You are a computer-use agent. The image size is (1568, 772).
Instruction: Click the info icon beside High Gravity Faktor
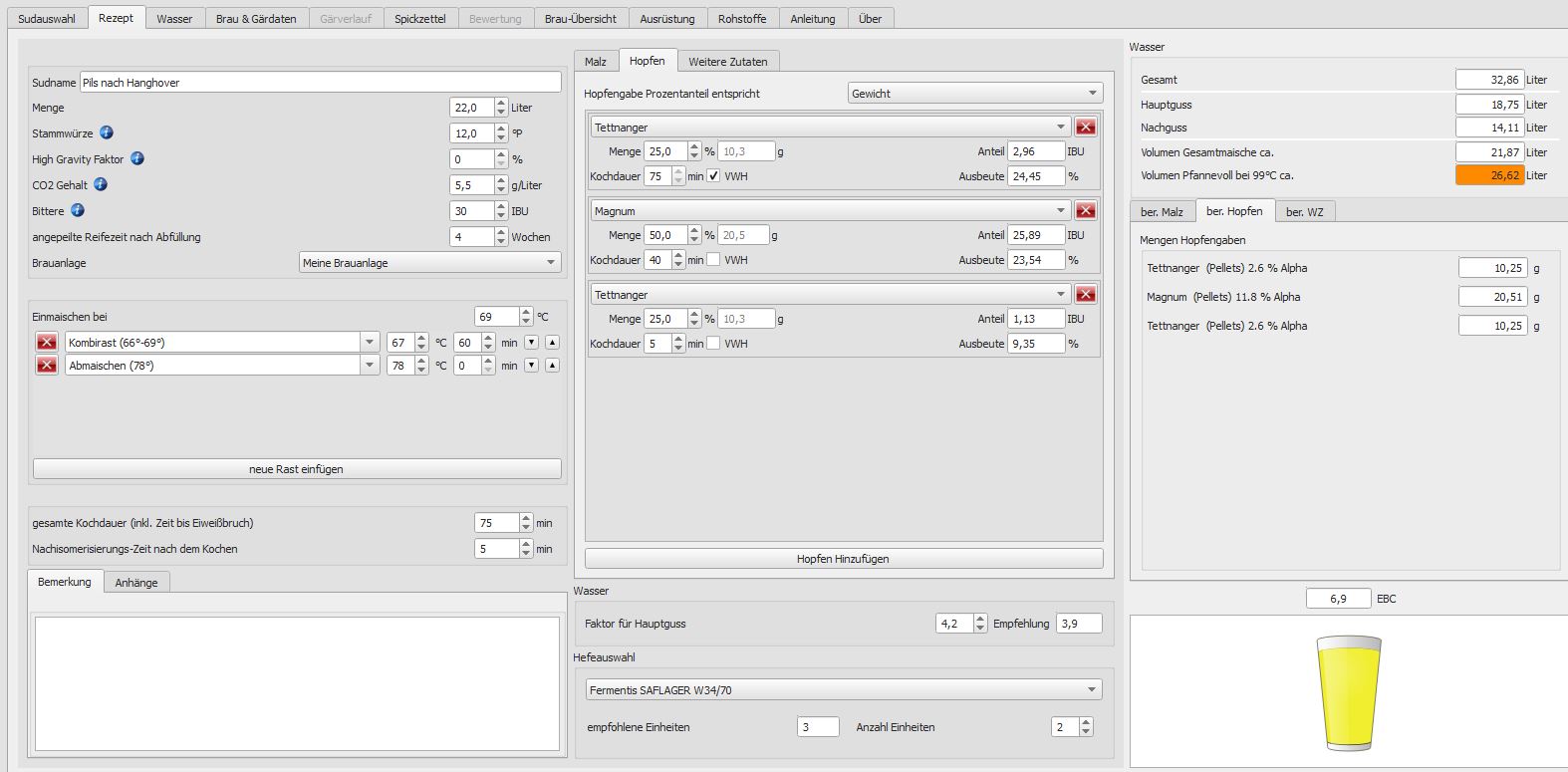tap(137, 158)
